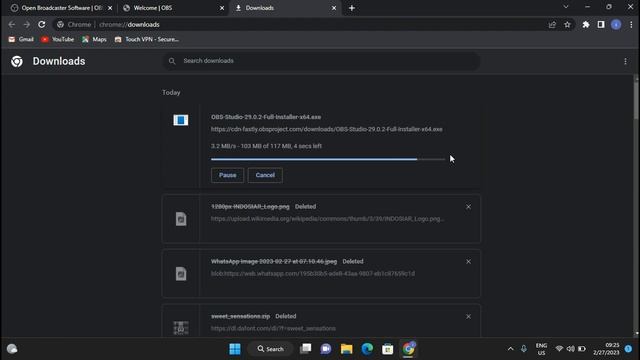Screen dimensions: 640x360
Task: Click the OBS installer file icon
Action: [x=181, y=120]
